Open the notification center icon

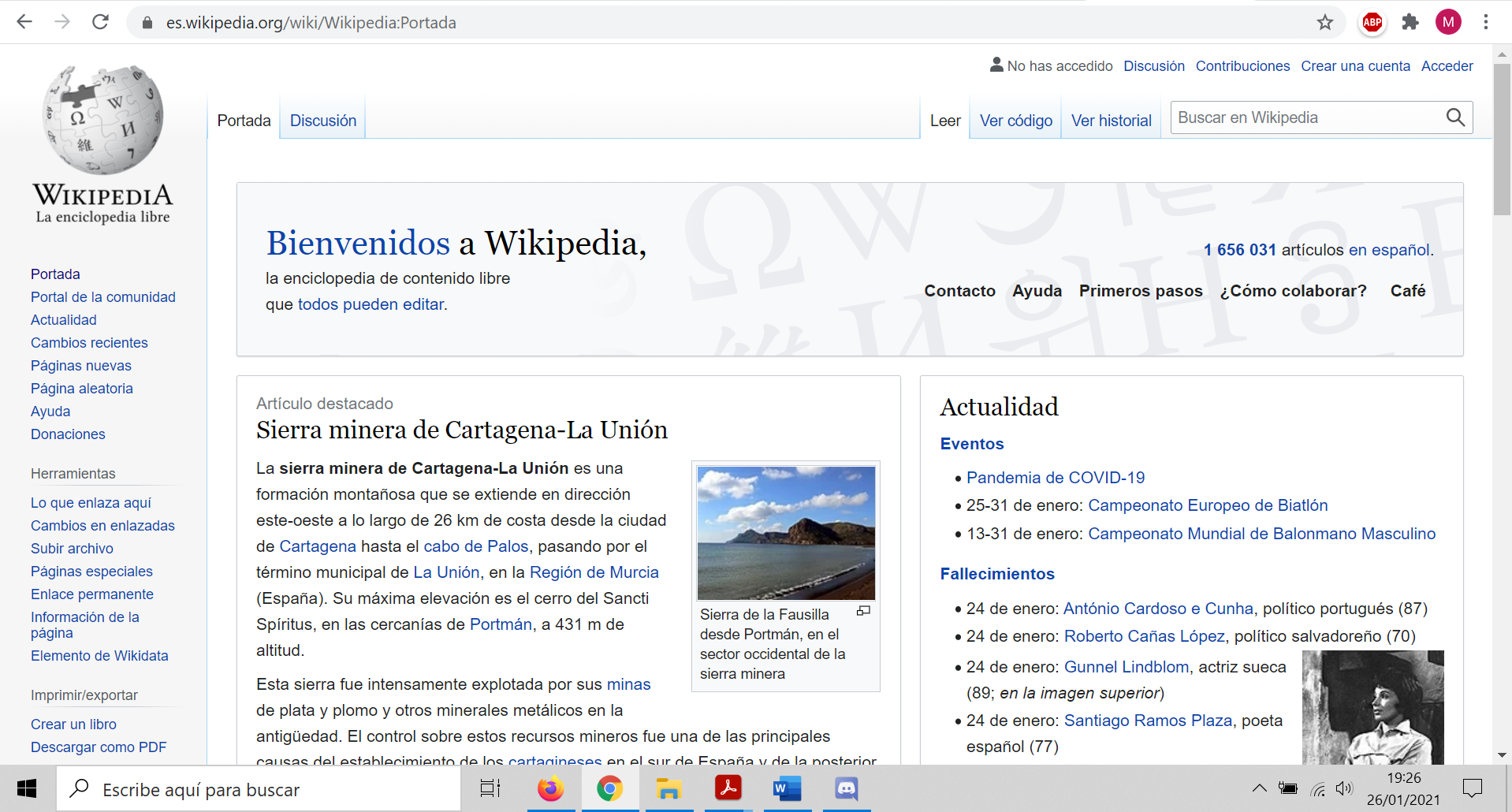coord(1472,788)
